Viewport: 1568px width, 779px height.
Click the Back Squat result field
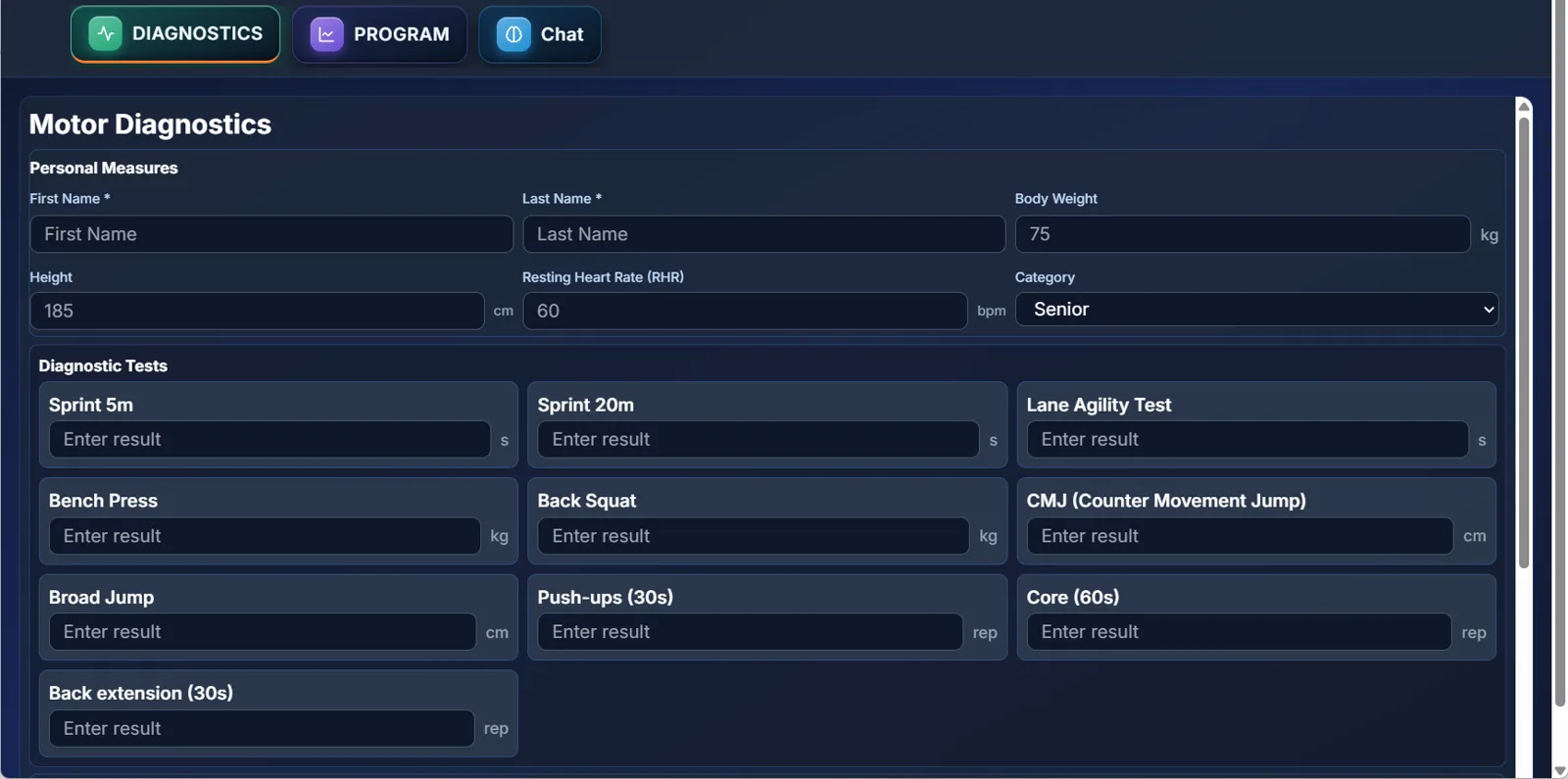pyautogui.click(x=753, y=536)
